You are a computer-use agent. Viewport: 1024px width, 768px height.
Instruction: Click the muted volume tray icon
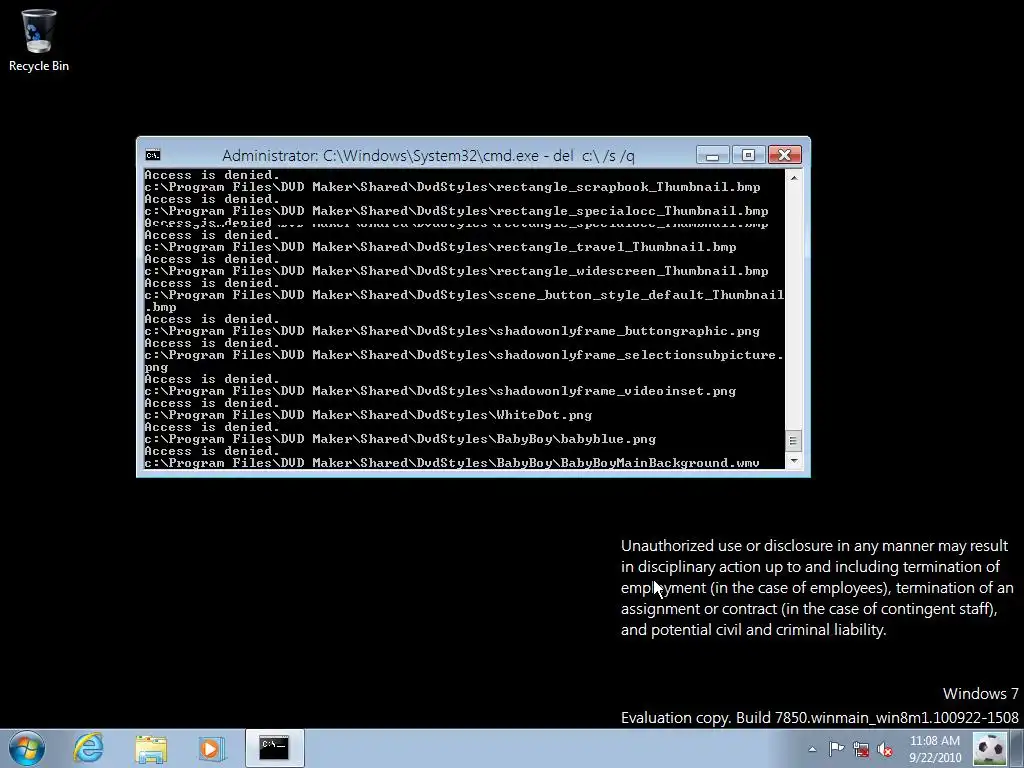[x=885, y=749]
